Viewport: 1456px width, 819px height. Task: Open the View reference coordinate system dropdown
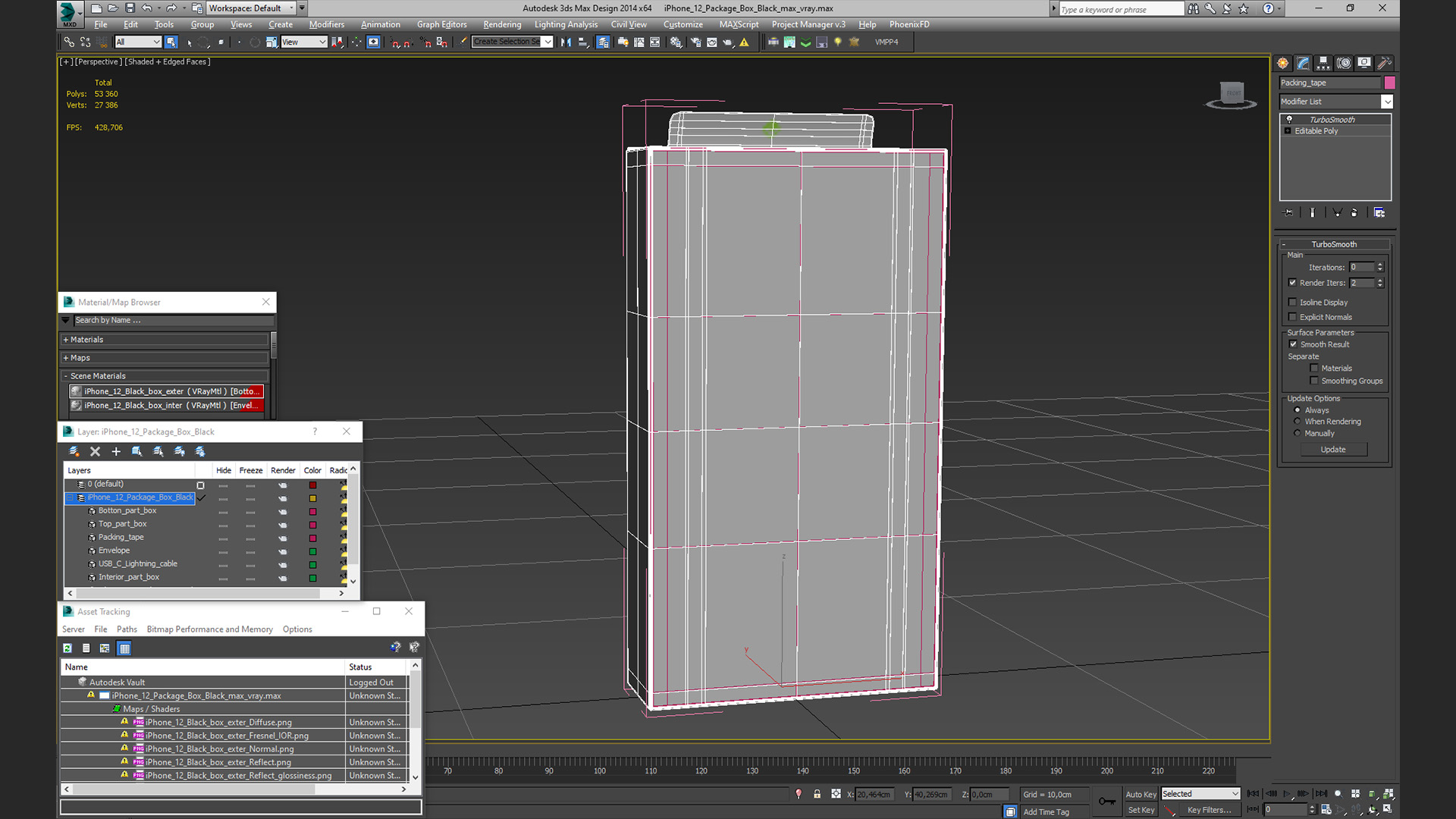303,42
